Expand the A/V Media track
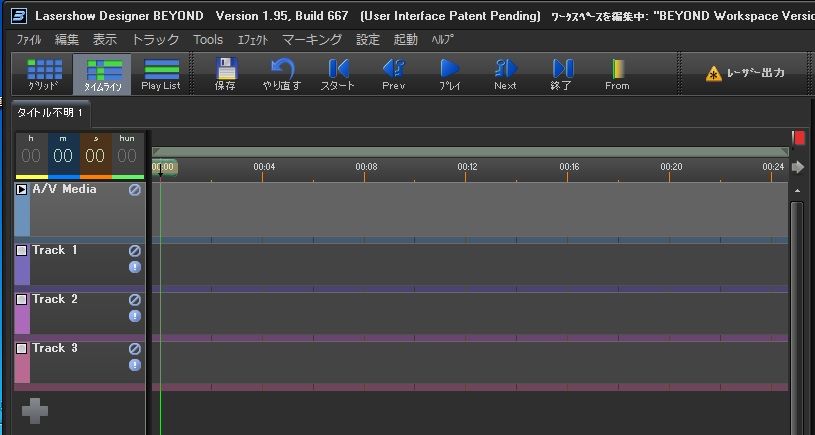The height and width of the screenshot is (435, 815). [21, 190]
